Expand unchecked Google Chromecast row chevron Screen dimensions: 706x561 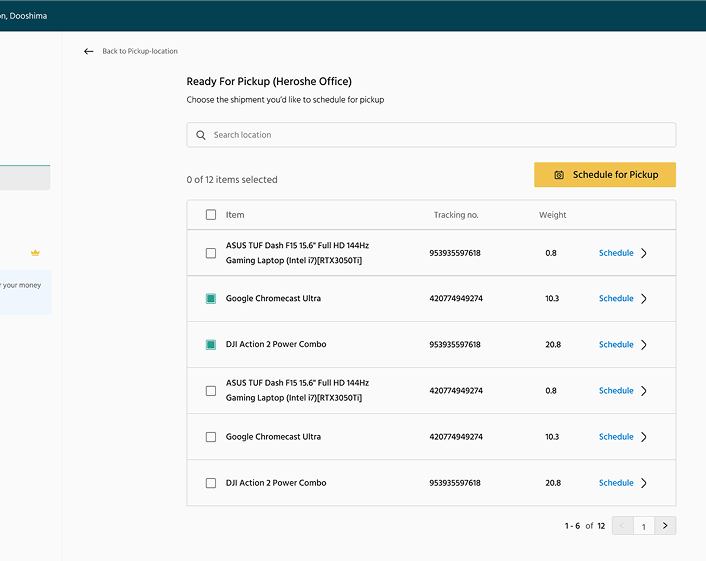[x=644, y=437]
